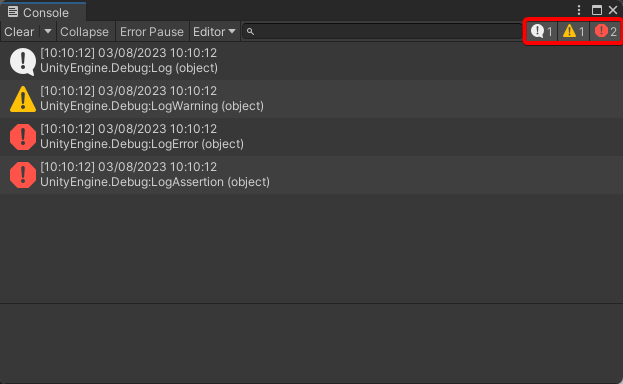This screenshot has width=623, height=384.
Task: Clear the console log
Action: click(x=19, y=31)
